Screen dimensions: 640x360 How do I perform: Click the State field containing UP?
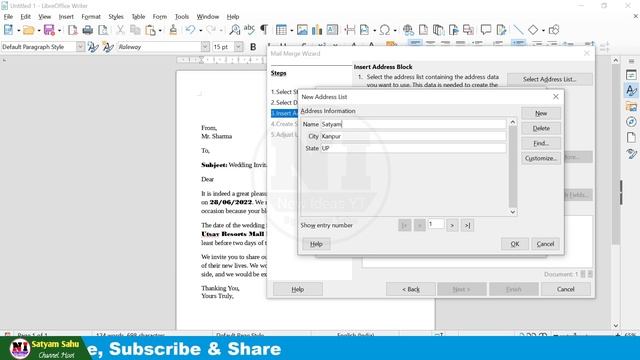point(413,148)
